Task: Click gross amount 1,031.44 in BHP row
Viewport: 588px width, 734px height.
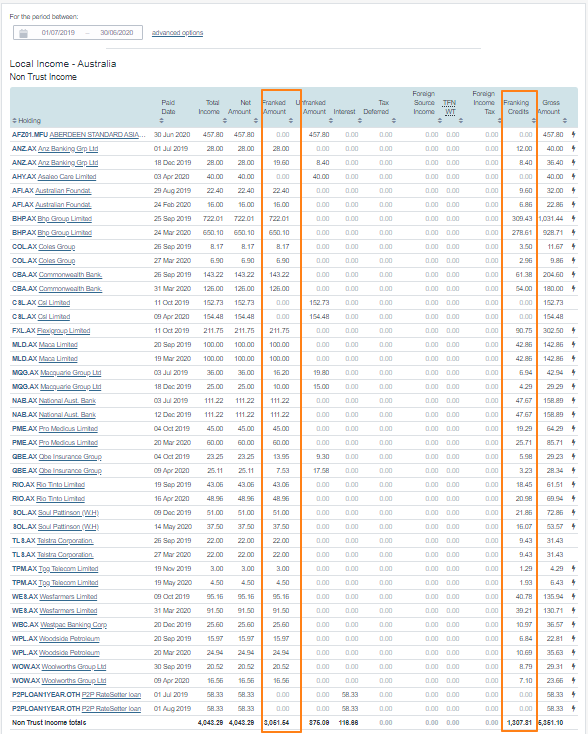Action: coord(551,219)
